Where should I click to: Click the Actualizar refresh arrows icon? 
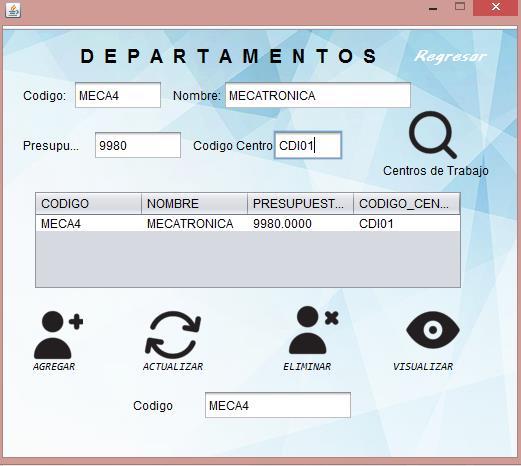tap(173, 335)
